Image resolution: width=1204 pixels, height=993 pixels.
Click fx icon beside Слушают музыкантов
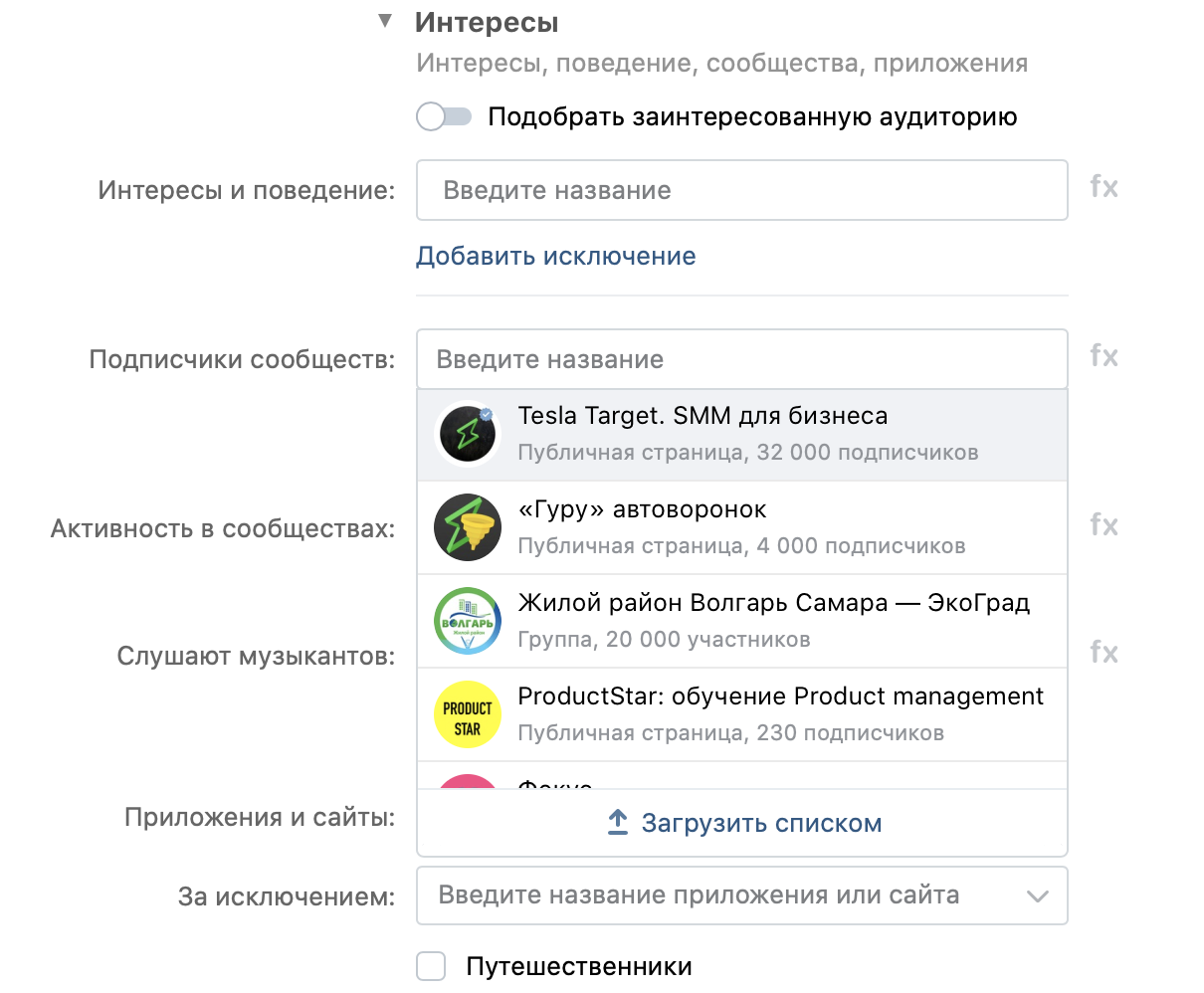pos(1104,653)
